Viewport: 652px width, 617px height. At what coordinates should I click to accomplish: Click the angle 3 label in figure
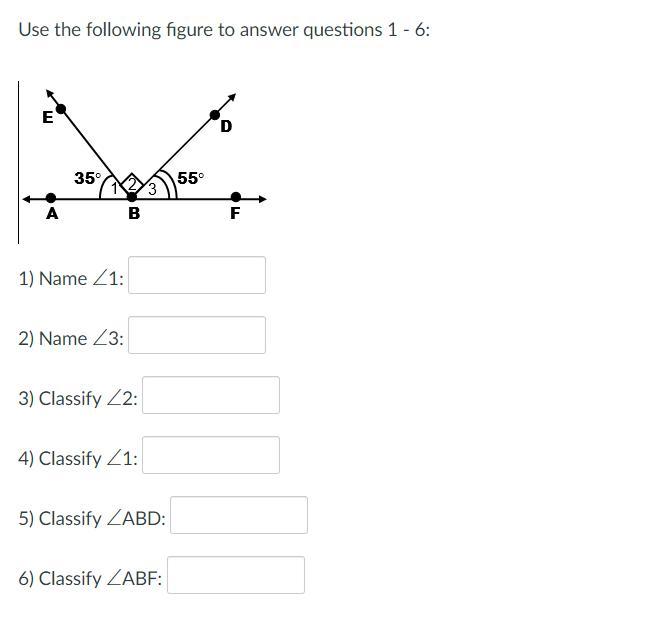point(152,189)
